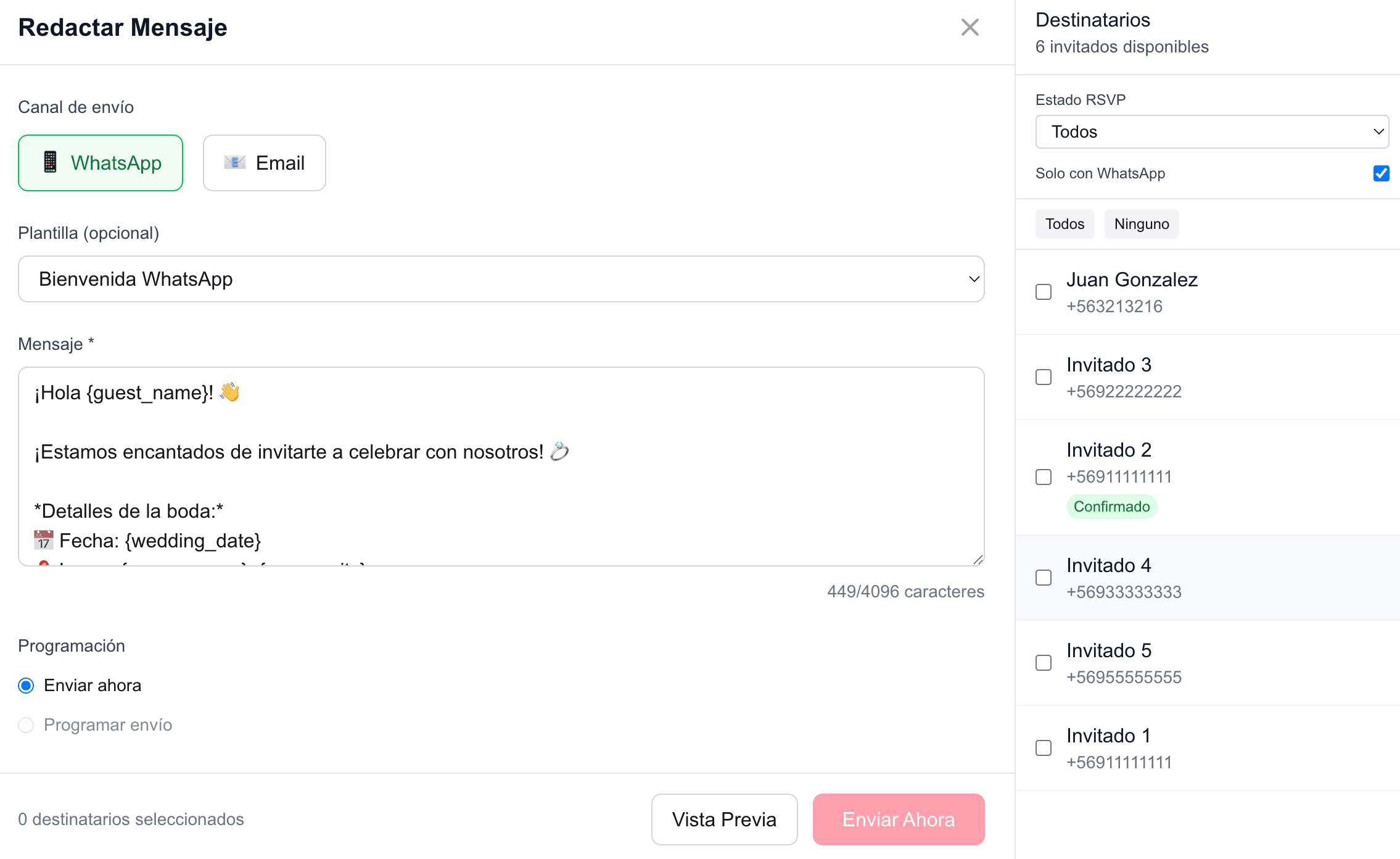Open Vista Previa of the message
The height and width of the screenshot is (859, 1400).
point(724,820)
